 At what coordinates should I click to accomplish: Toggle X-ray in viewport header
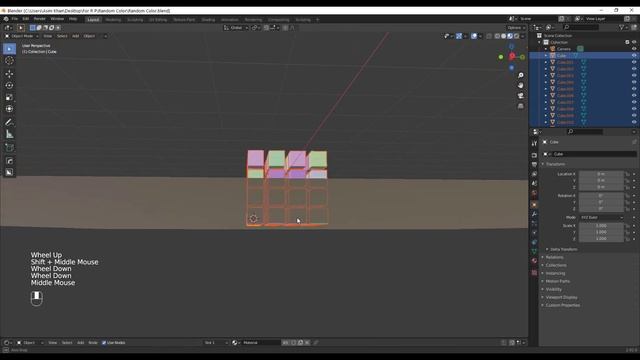(489, 36)
